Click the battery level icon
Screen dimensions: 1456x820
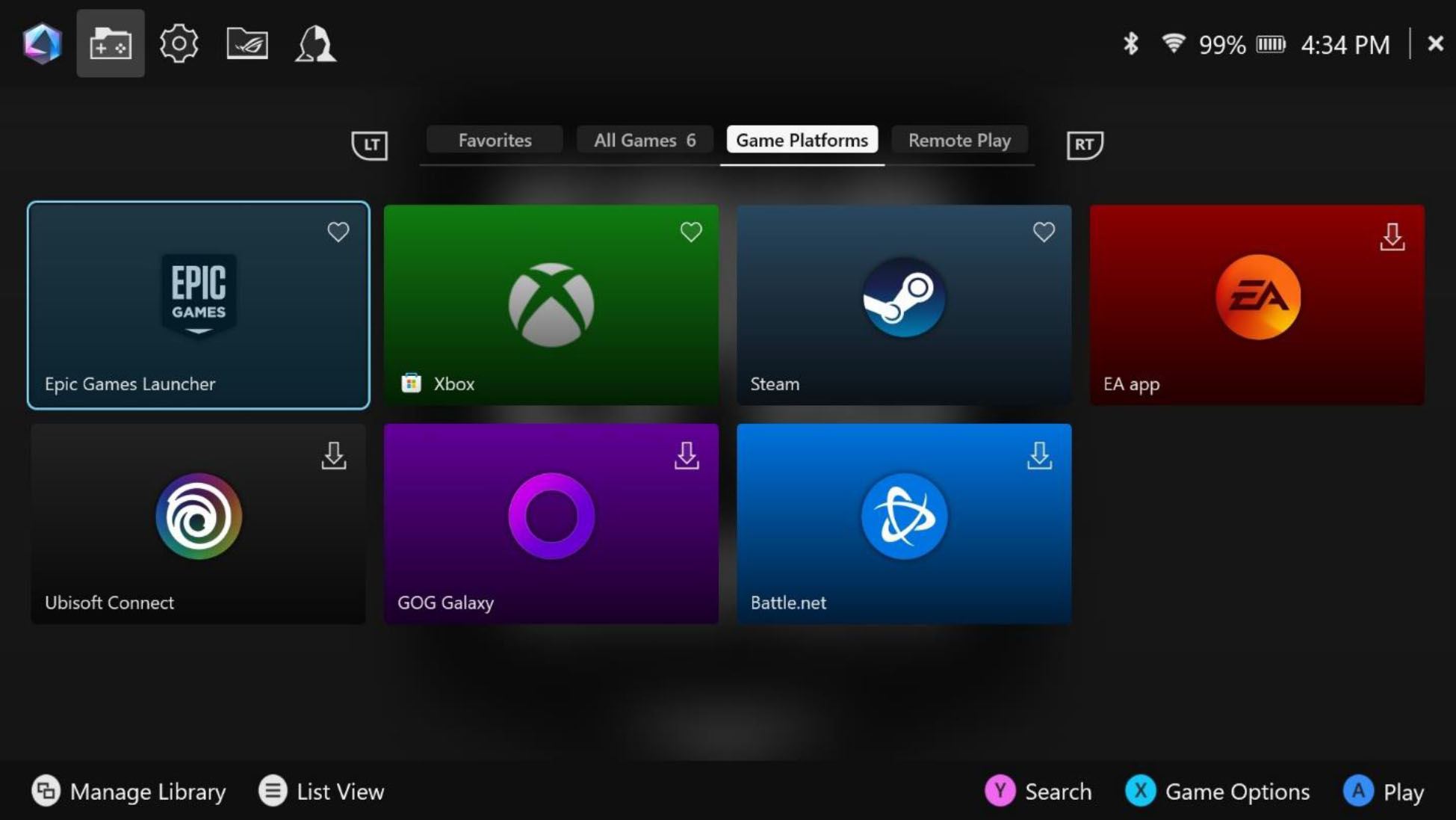click(x=1270, y=45)
